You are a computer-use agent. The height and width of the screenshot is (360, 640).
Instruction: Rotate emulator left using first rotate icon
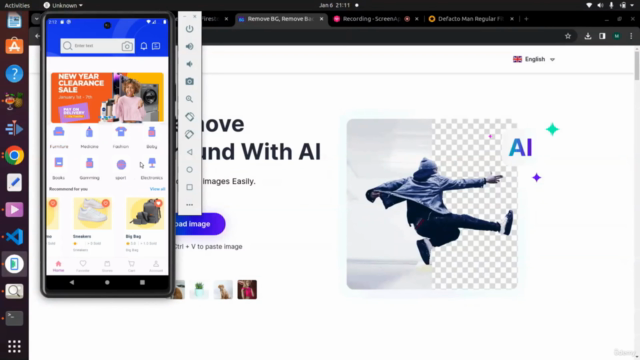tap(189, 117)
